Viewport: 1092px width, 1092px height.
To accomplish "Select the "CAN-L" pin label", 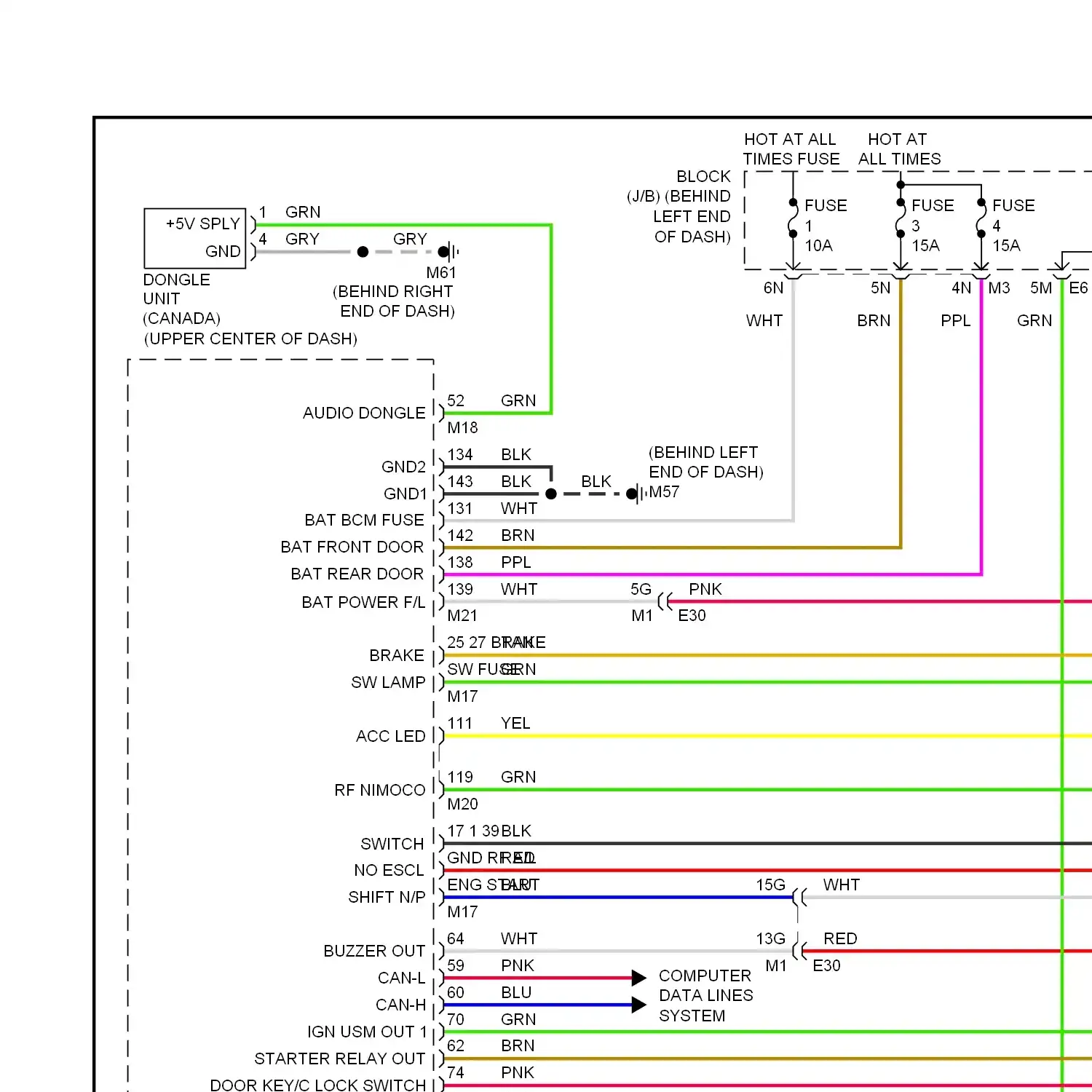I will pos(401,978).
